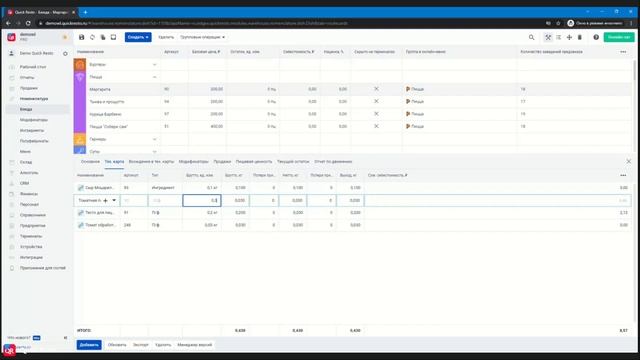
Task: Click the archive box icon in top toolbar
Action: pyautogui.click(x=113, y=37)
